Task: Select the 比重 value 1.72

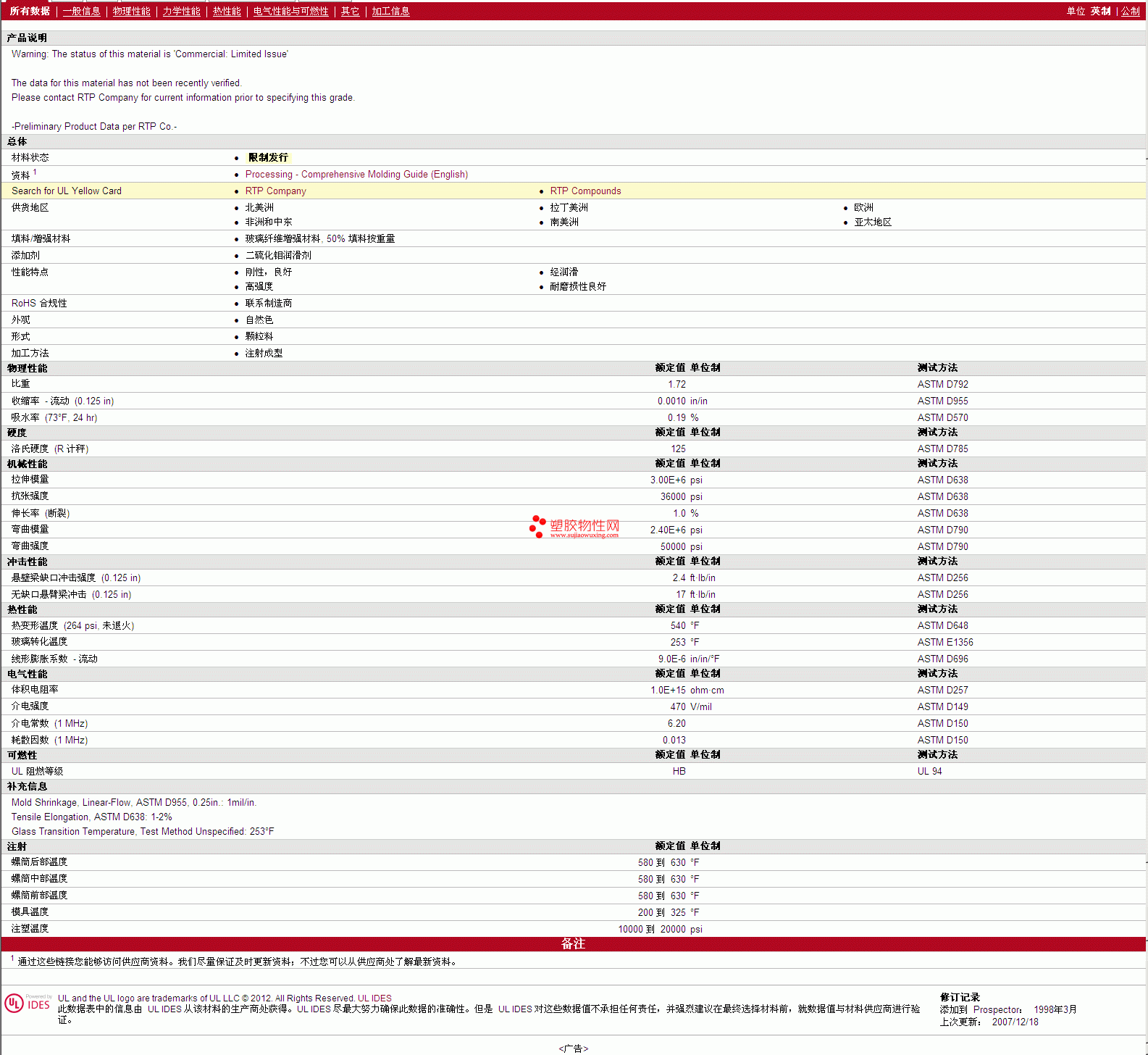Action: pyautogui.click(x=676, y=384)
